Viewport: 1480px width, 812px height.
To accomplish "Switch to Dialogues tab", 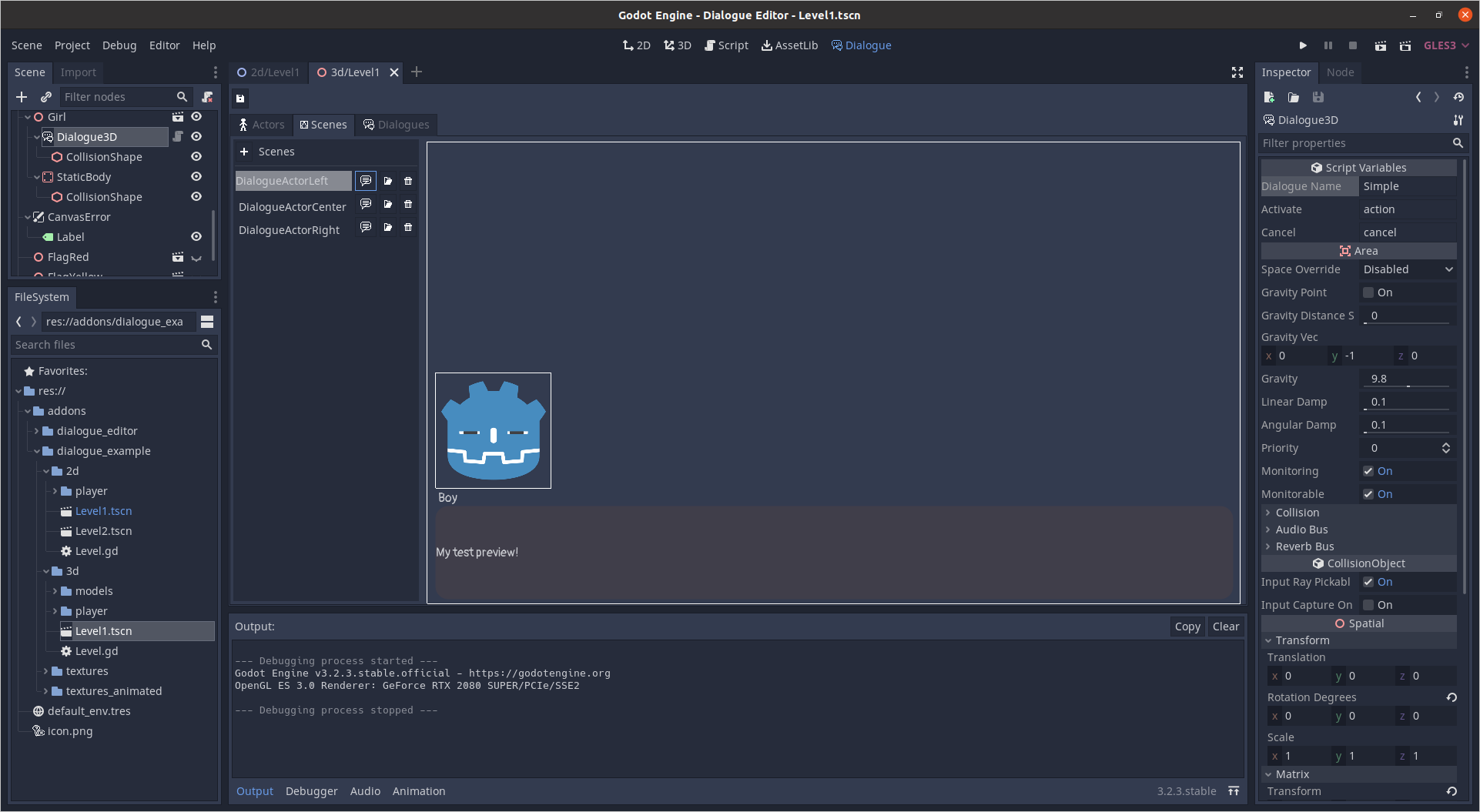I will coord(396,125).
